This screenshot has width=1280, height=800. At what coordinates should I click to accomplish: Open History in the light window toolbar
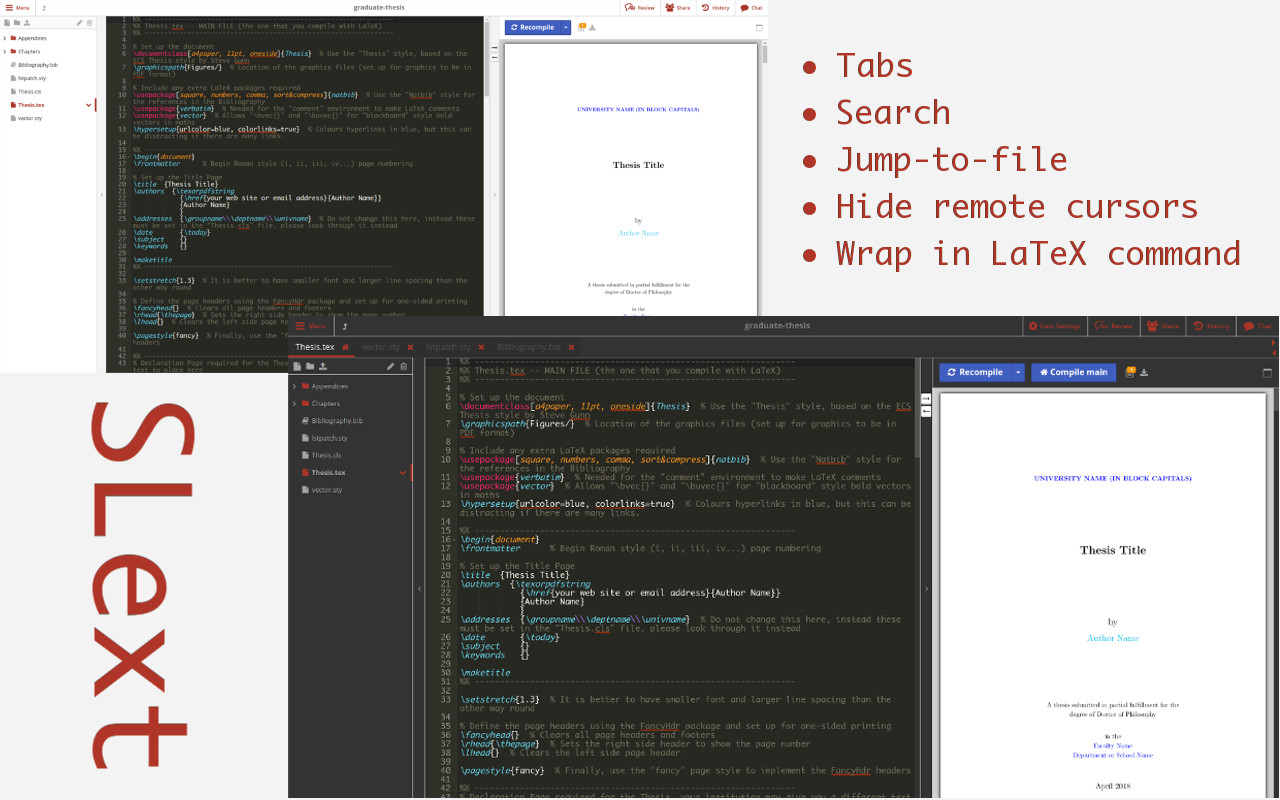coord(716,7)
